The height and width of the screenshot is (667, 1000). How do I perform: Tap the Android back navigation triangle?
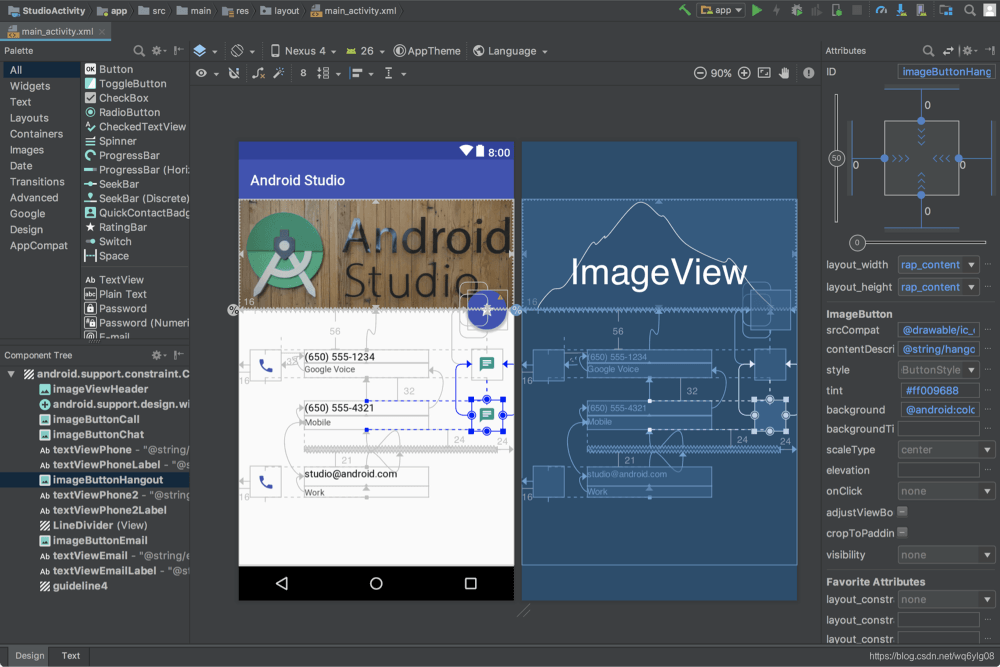tap(282, 583)
